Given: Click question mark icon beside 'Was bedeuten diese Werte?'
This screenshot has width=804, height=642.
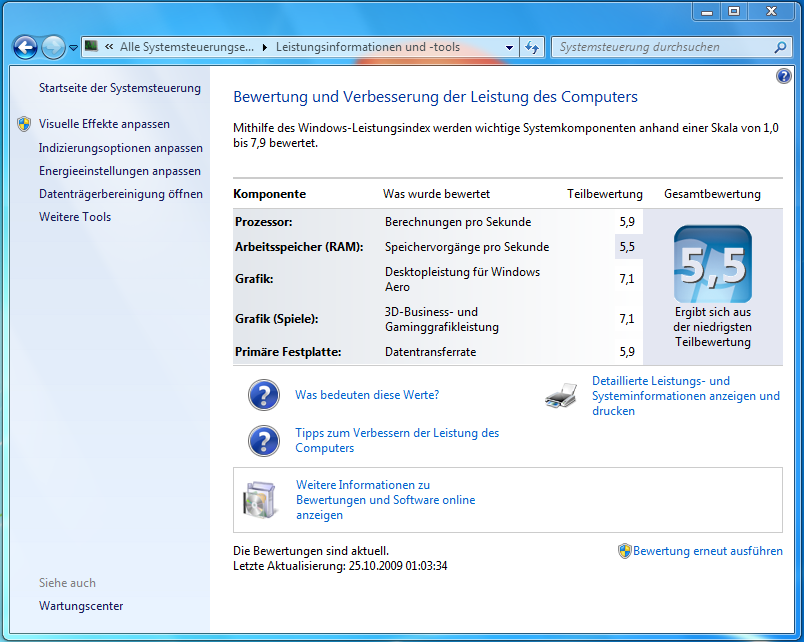Looking at the screenshot, I should click(x=263, y=396).
